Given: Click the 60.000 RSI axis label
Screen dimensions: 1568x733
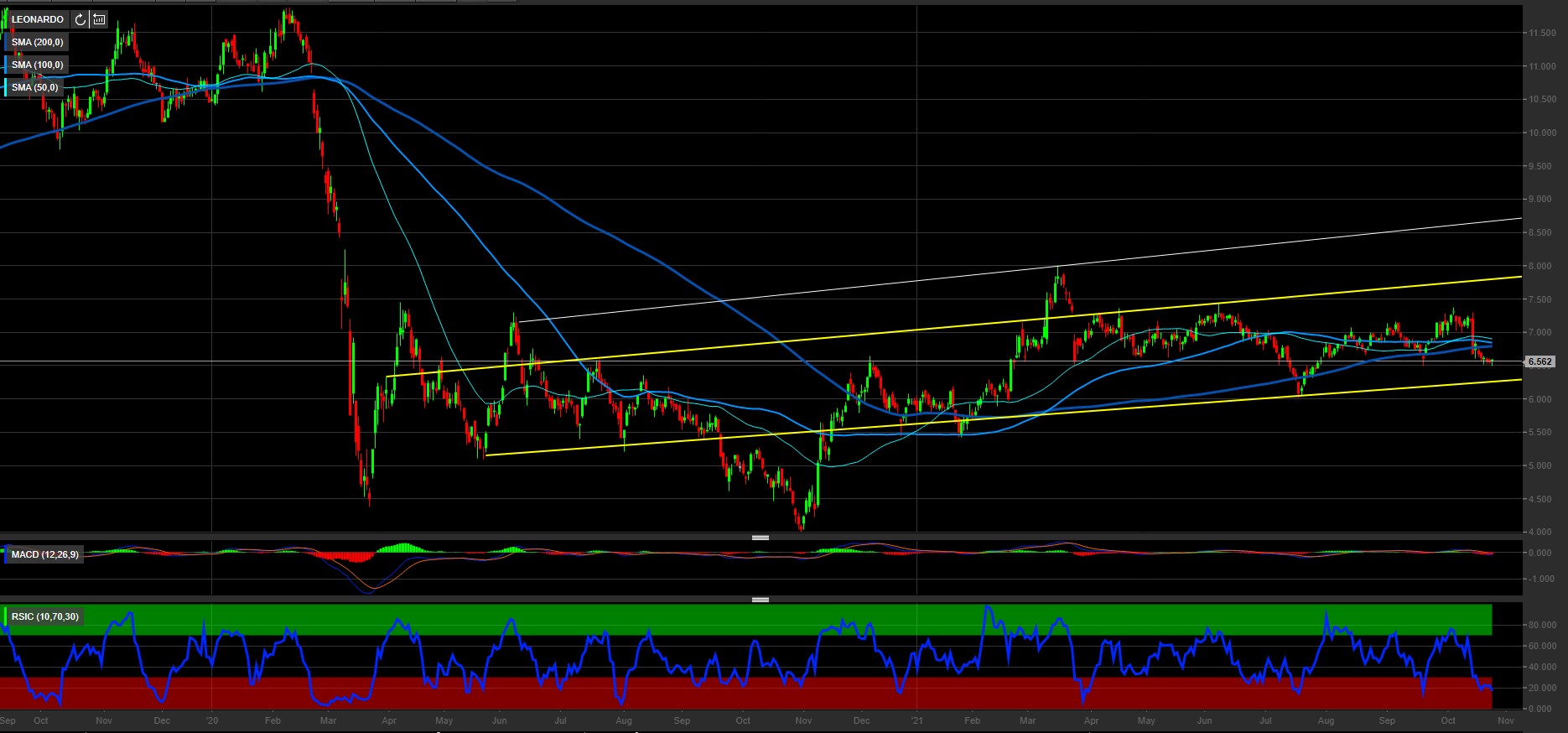Looking at the screenshot, I should click(x=1542, y=646).
